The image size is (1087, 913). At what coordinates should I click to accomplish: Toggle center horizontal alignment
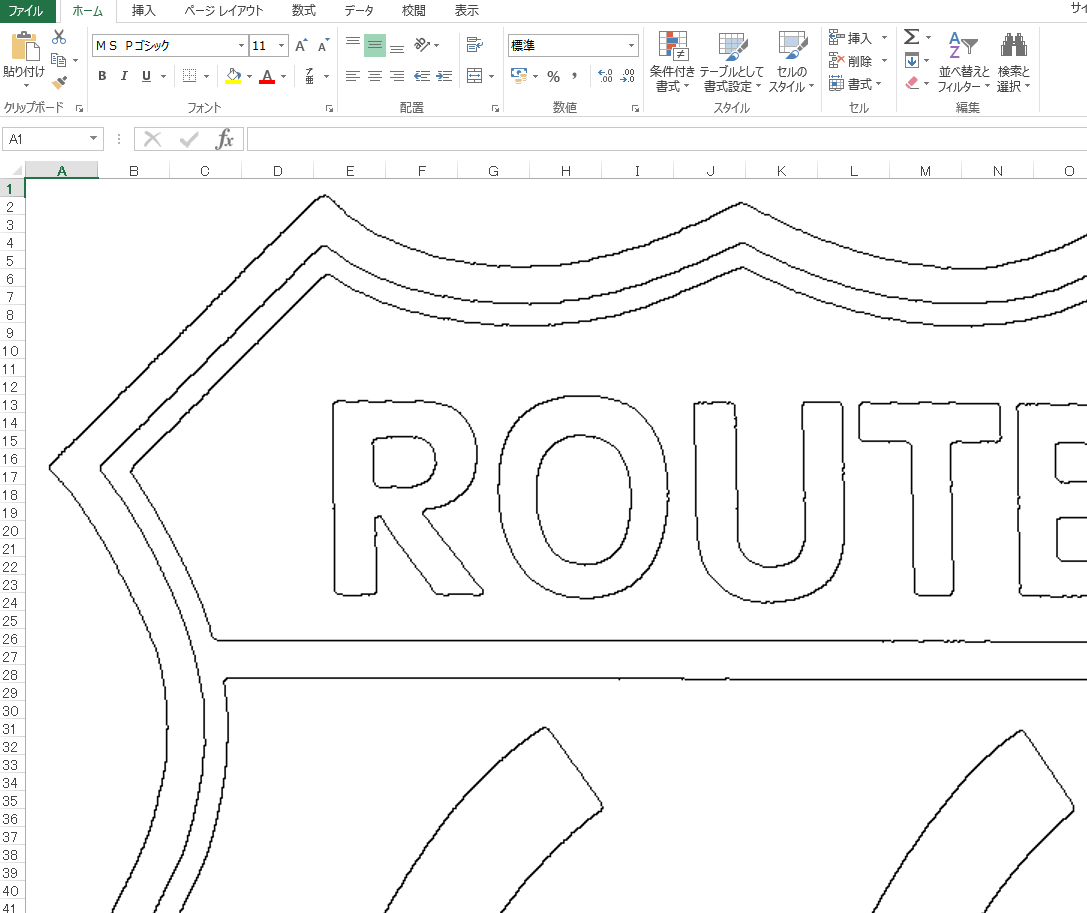point(375,76)
